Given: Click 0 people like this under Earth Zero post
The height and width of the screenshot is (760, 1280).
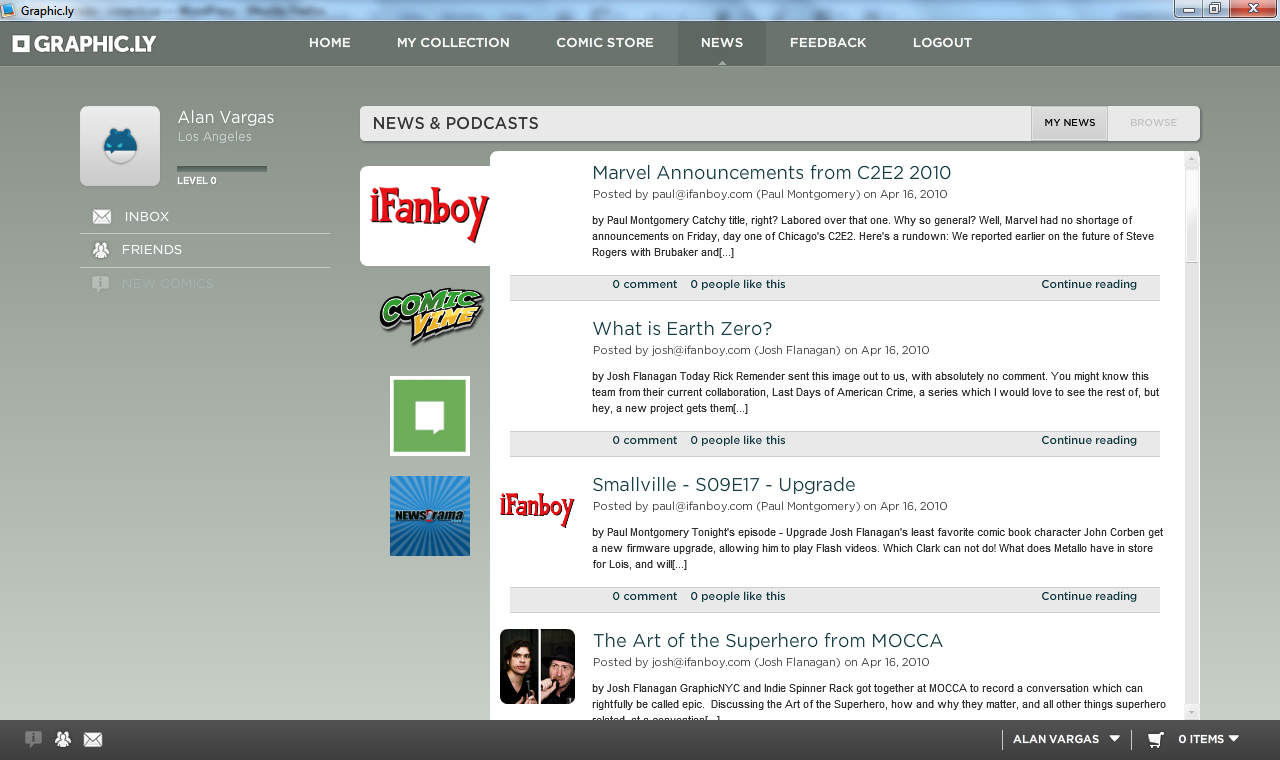Looking at the screenshot, I should click(738, 441).
